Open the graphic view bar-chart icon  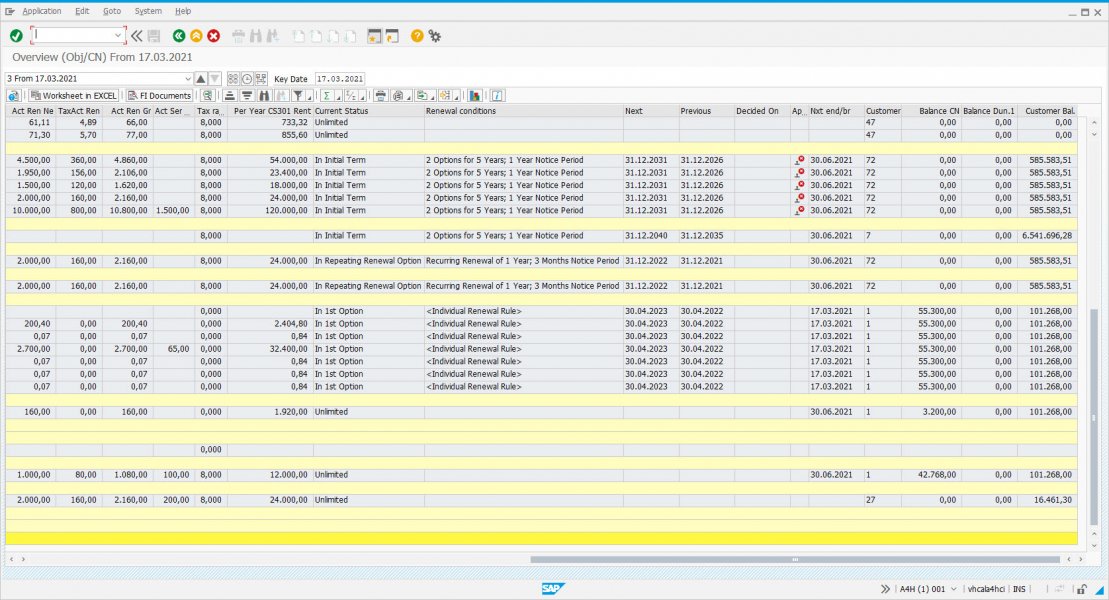(474, 95)
